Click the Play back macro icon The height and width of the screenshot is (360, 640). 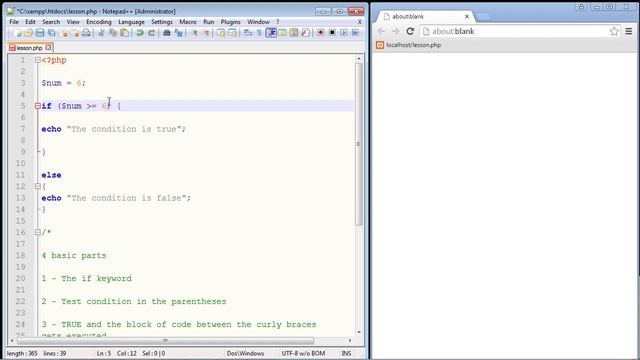coord(344,33)
